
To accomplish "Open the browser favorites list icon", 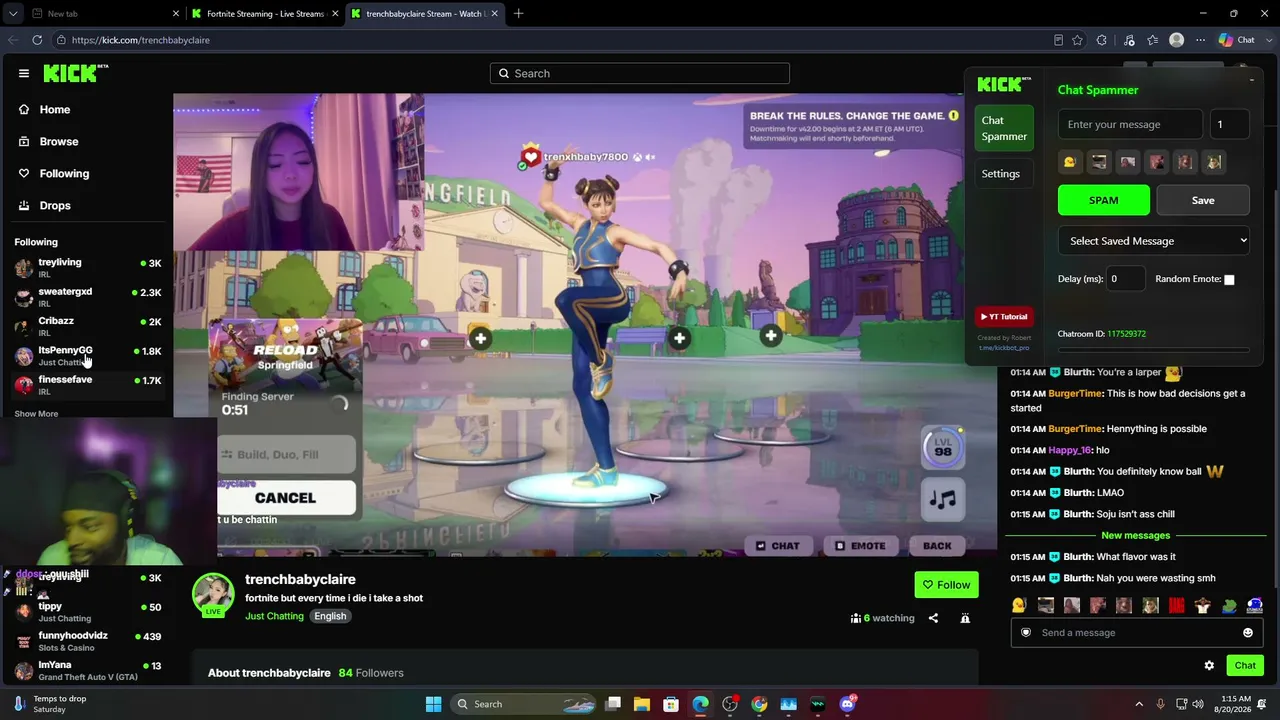I will pyautogui.click(x=1153, y=40).
